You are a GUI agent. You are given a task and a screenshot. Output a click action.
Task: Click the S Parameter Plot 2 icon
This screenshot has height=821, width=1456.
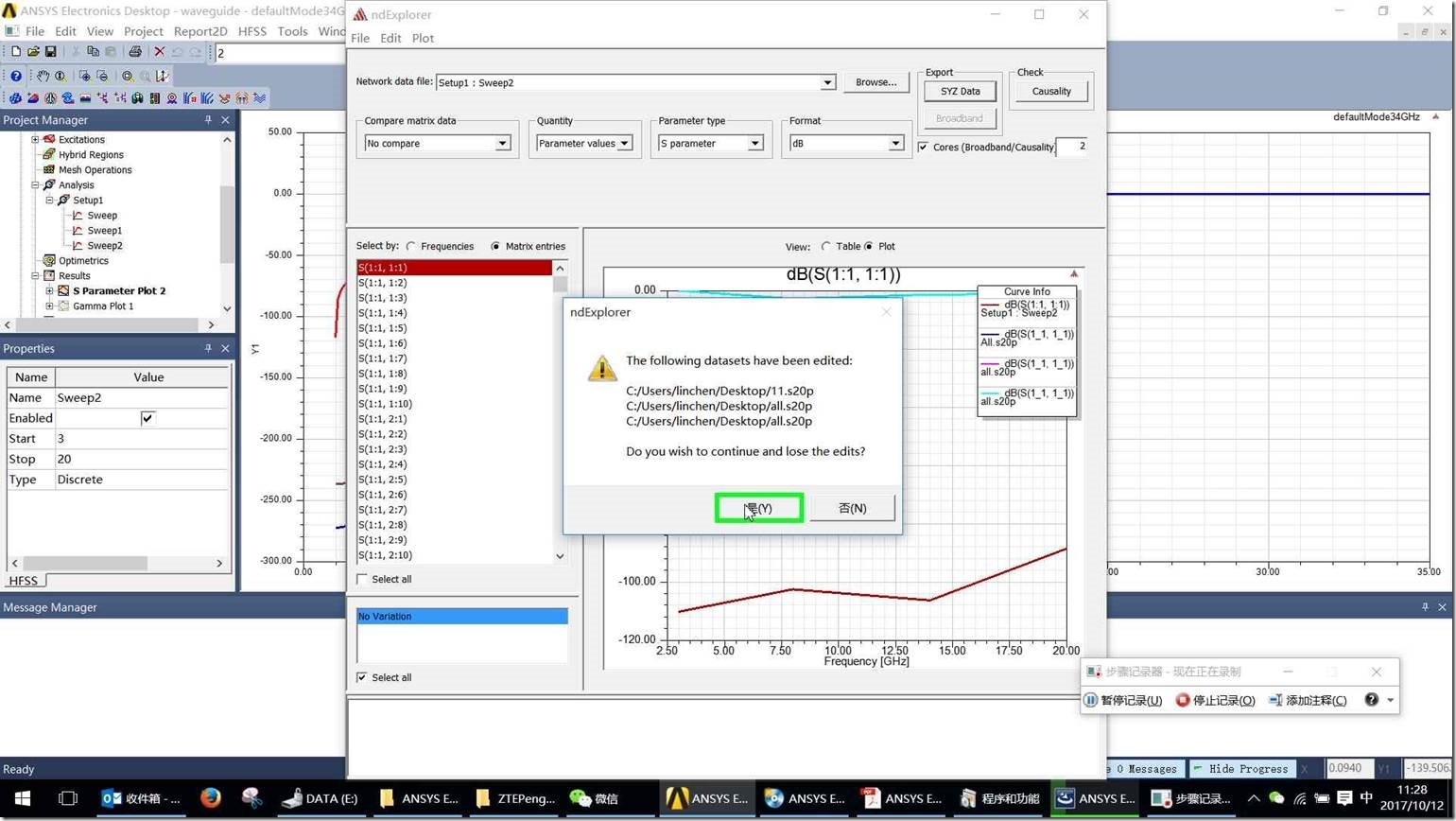click(x=63, y=290)
